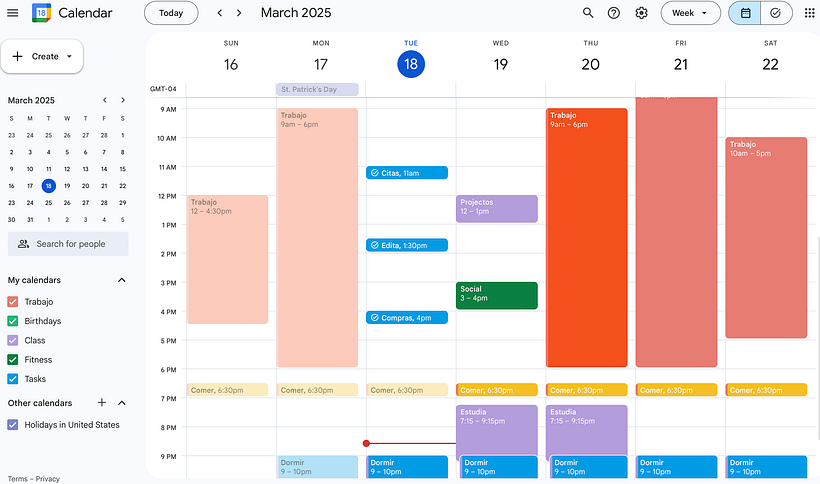
Task: Open Saturday Dormir 9-10pm event
Action: (x=766, y=467)
